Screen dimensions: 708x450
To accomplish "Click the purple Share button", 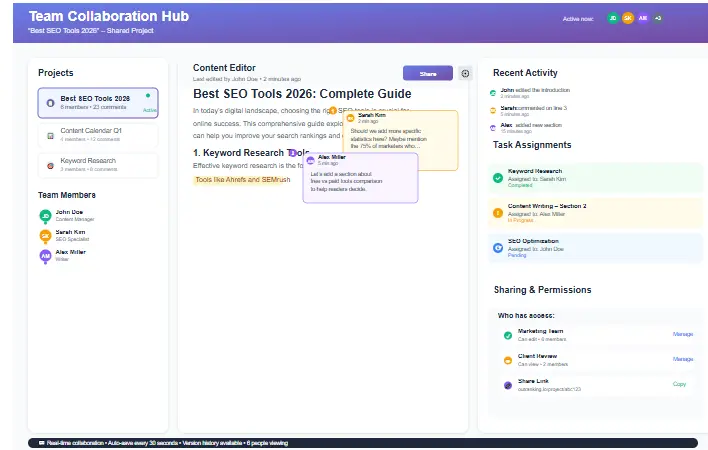I will (428, 73).
